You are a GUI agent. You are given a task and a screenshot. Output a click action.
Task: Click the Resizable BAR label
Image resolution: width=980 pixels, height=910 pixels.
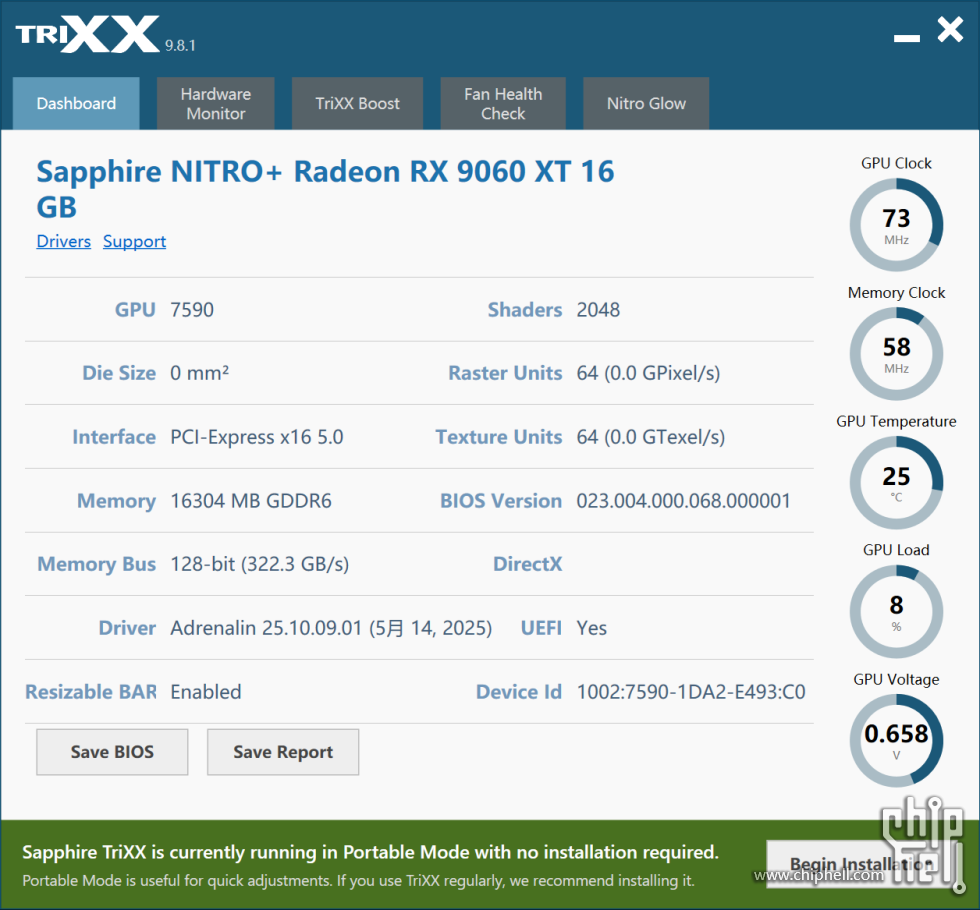click(91, 692)
